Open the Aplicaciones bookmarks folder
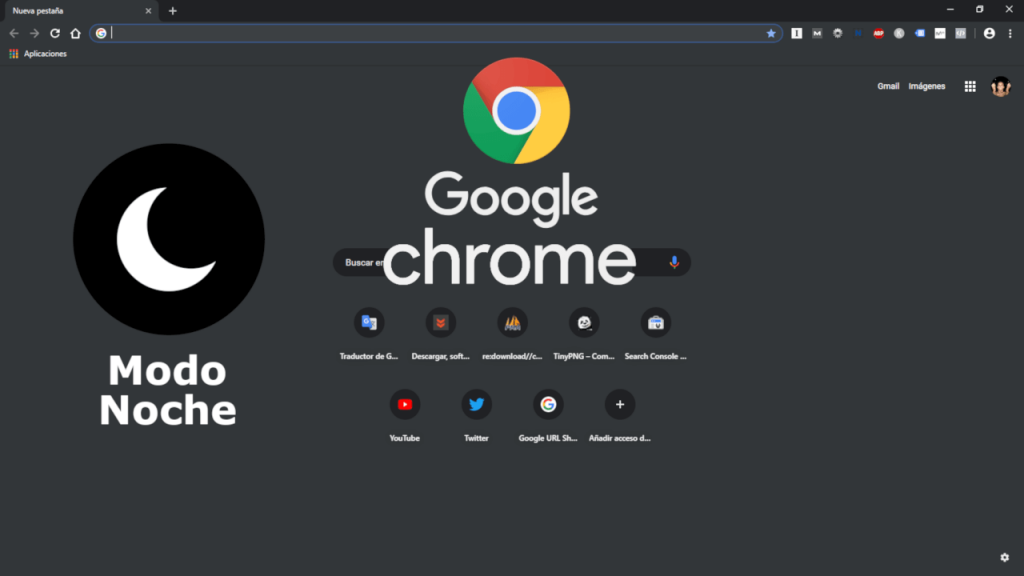The height and width of the screenshot is (576, 1024). [38, 53]
